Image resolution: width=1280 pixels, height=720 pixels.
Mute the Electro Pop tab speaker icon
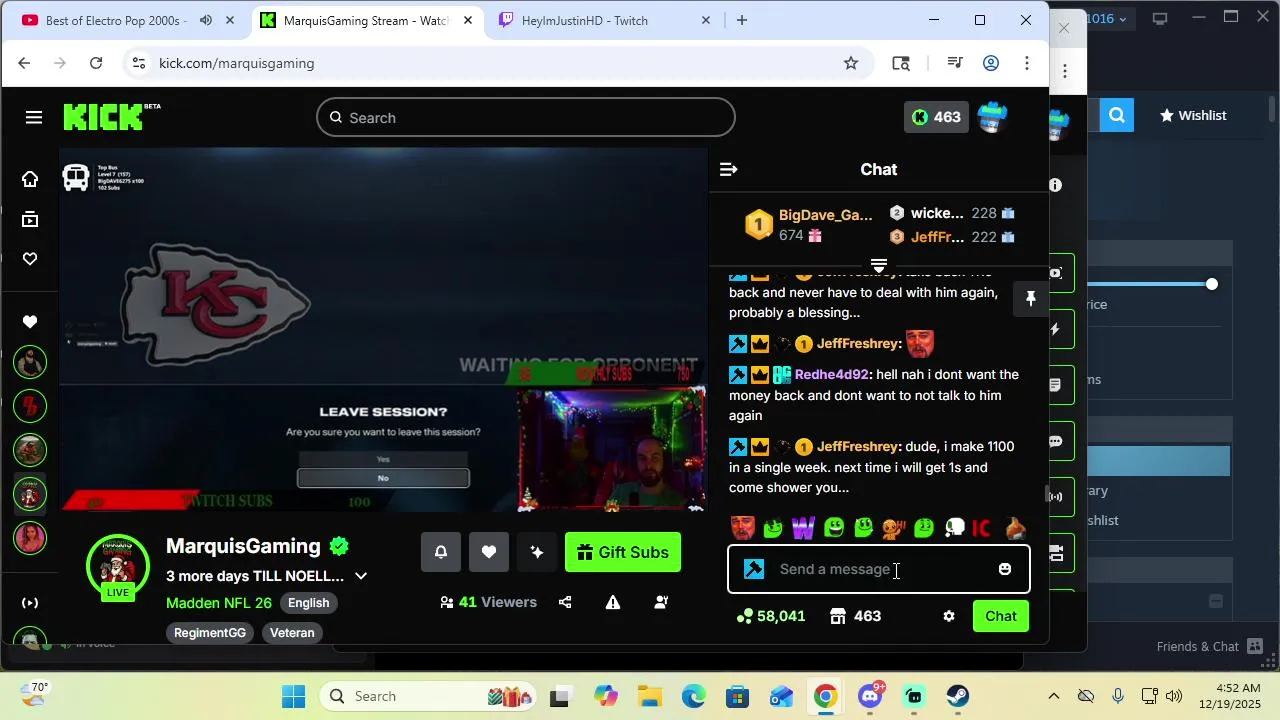coord(206,20)
